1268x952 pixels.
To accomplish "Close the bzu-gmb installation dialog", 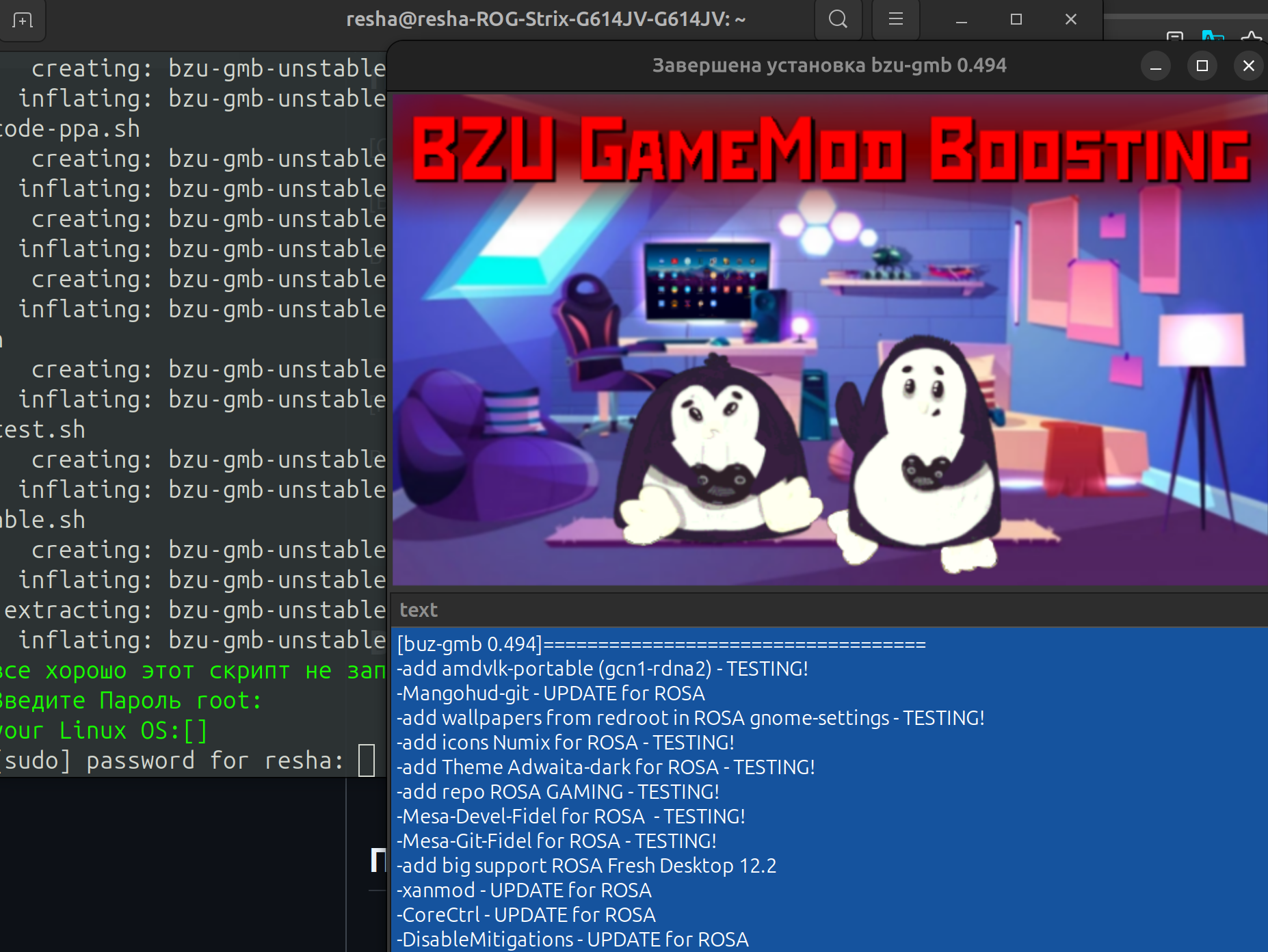I will coord(1249,66).
